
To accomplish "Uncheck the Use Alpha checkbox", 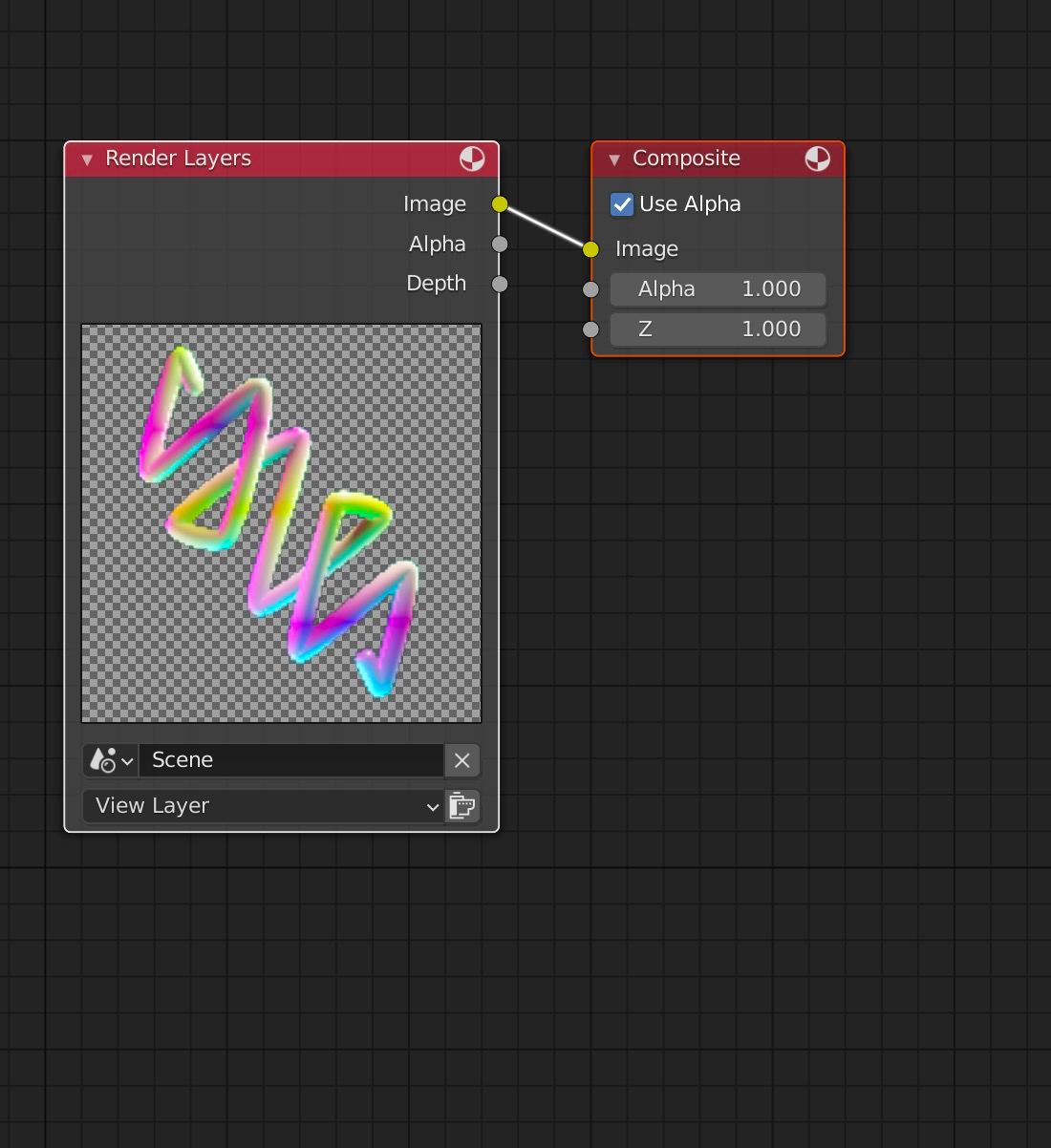I will pyautogui.click(x=622, y=204).
